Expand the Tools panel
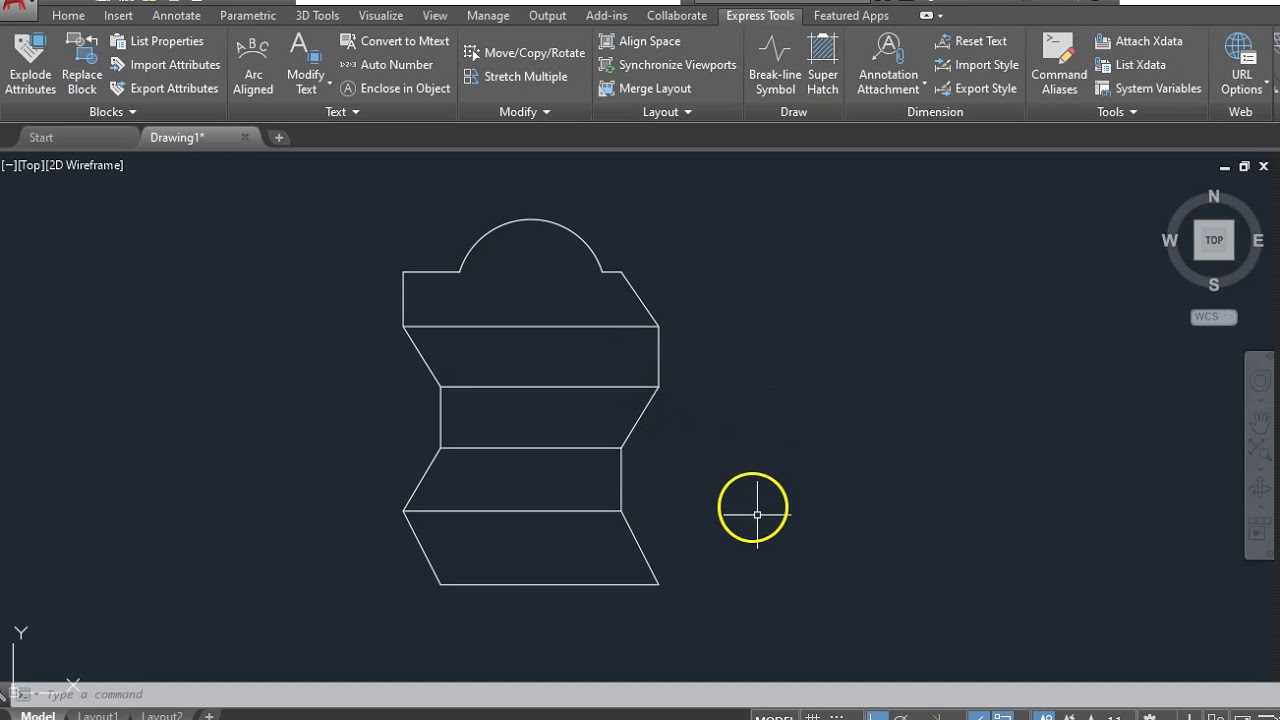 (x=1117, y=112)
